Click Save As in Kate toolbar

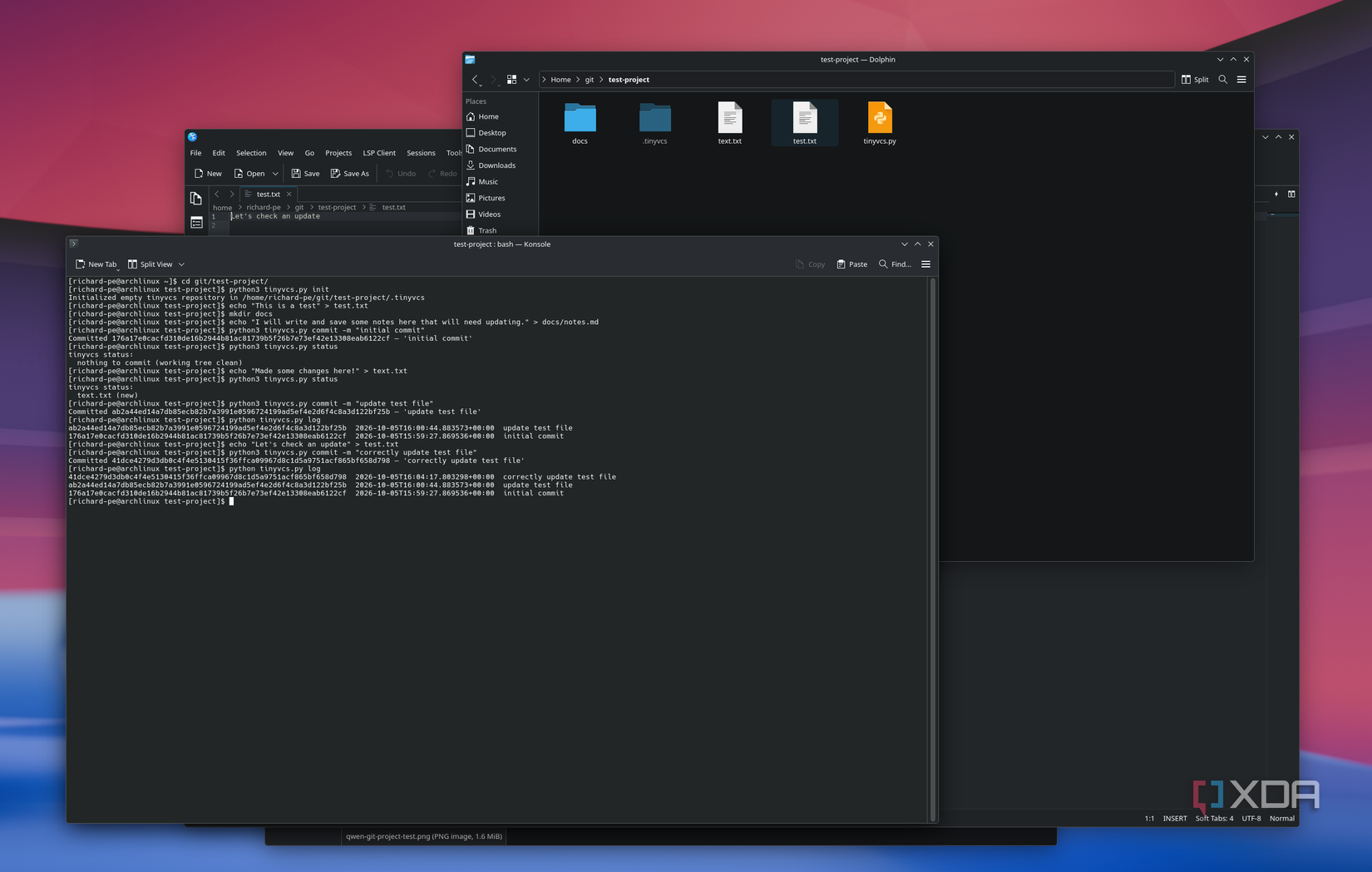[350, 174]
